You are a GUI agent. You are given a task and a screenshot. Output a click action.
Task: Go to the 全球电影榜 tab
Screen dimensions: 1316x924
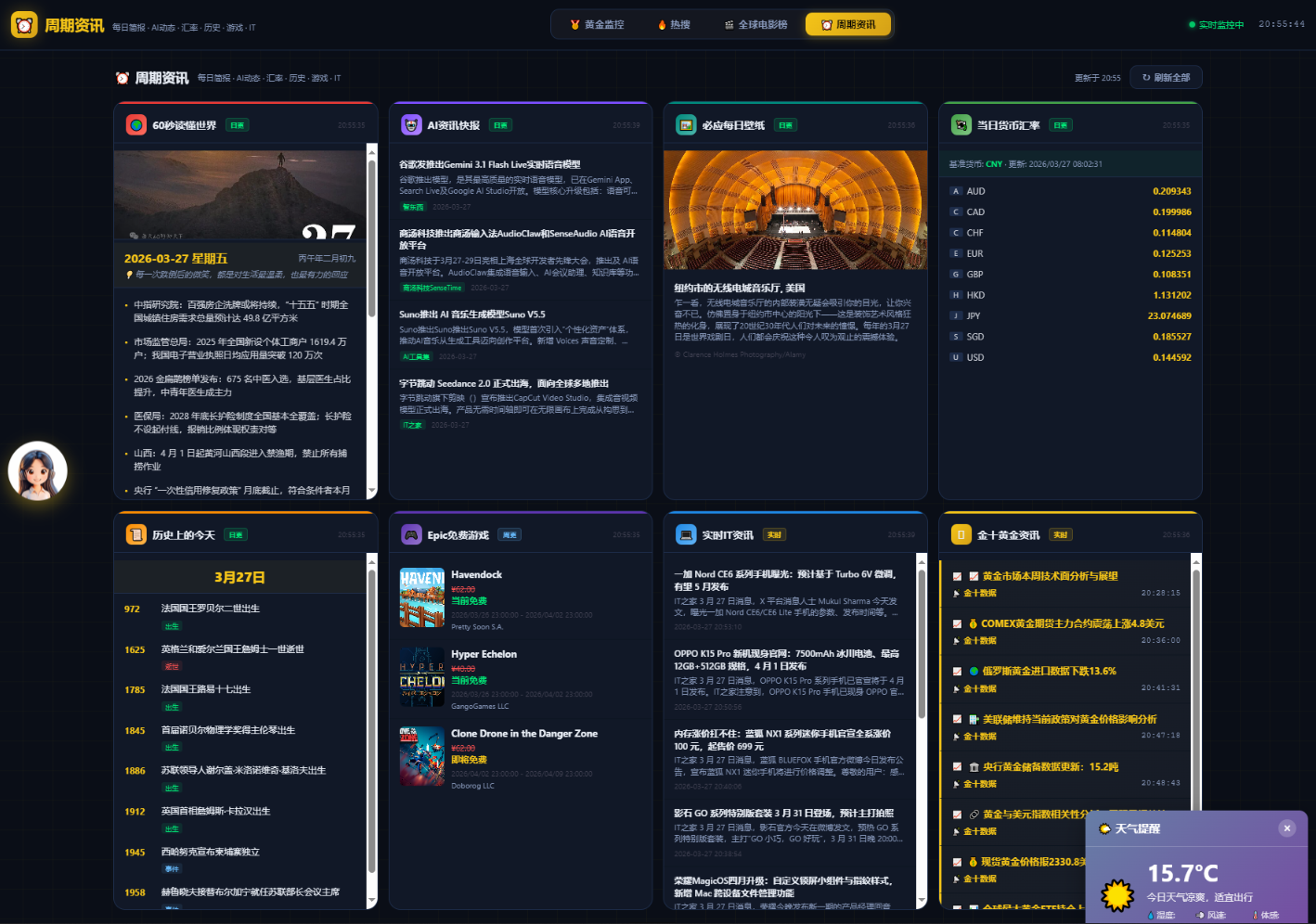tap(755, 25)
